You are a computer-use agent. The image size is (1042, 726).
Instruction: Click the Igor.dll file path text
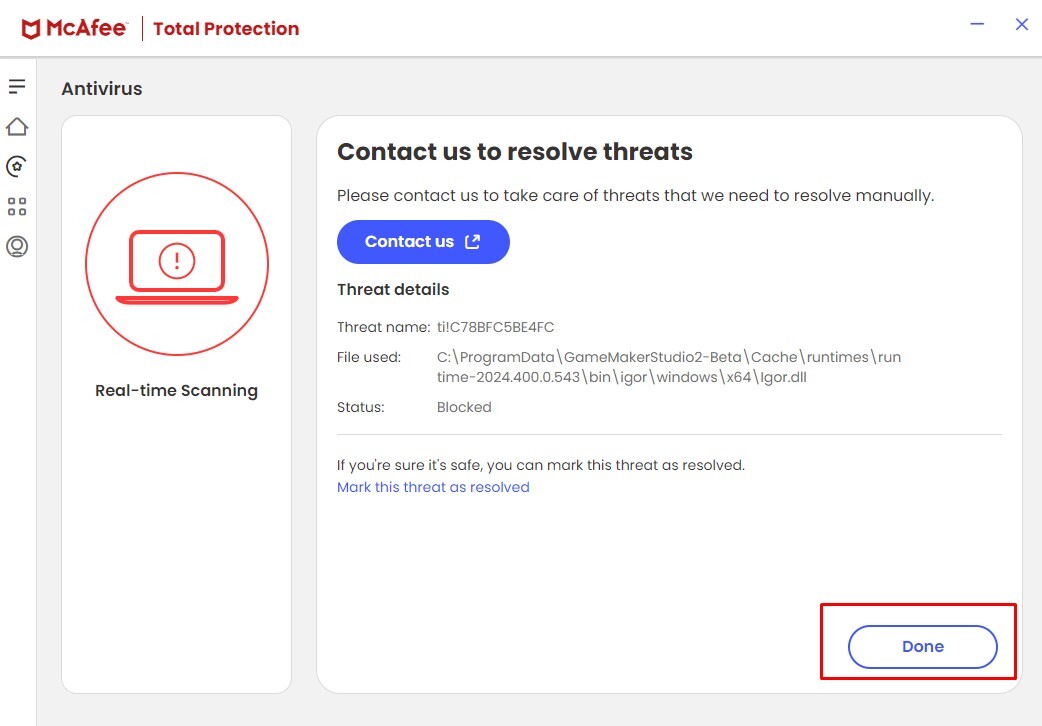pyautogui.click(x=668, y=367)
